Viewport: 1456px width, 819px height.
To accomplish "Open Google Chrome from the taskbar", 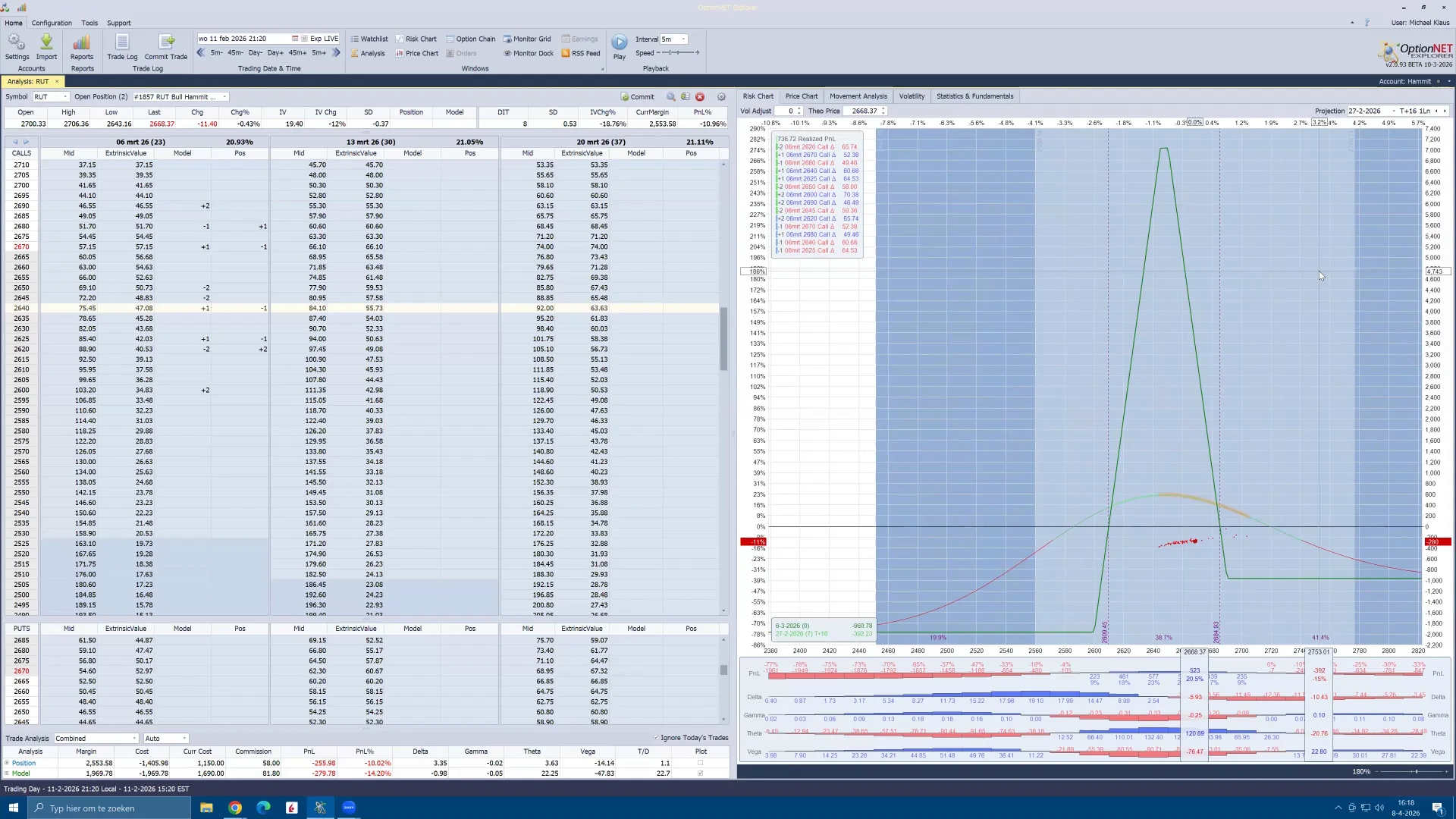I will tap(235, 808).
